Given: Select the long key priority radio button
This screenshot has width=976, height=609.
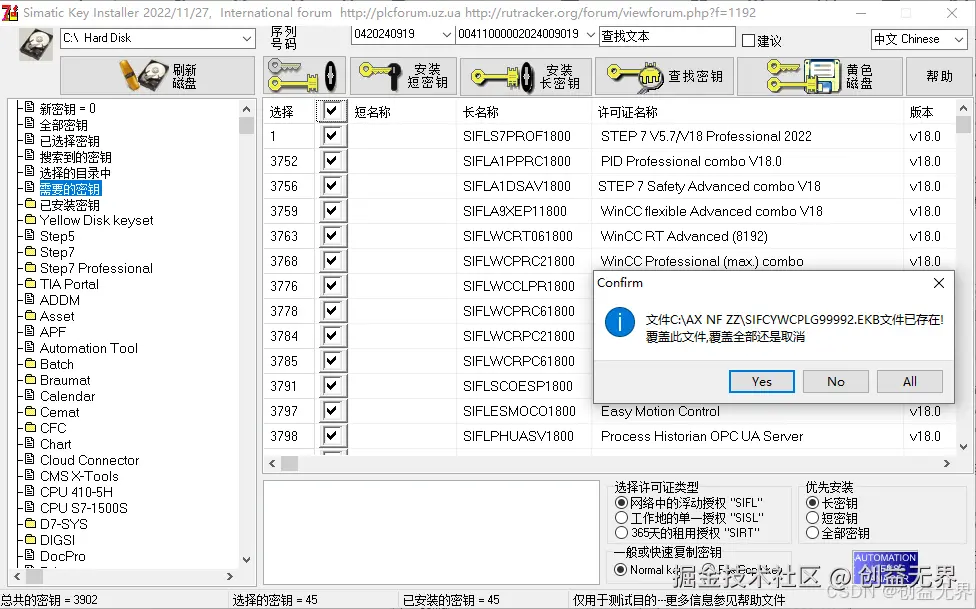Looking at the screenshot, I should tap(812, 503).
